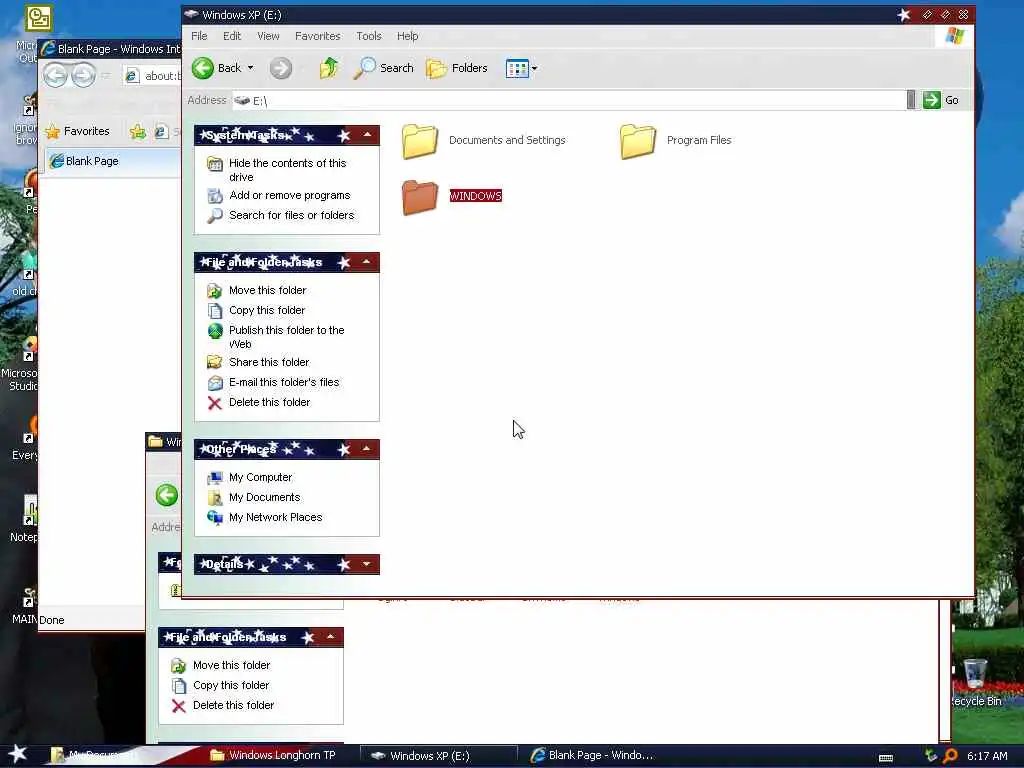Select the WINDOWS folder icon
This screenshot has height=768, width=1024.
point(420,197)
